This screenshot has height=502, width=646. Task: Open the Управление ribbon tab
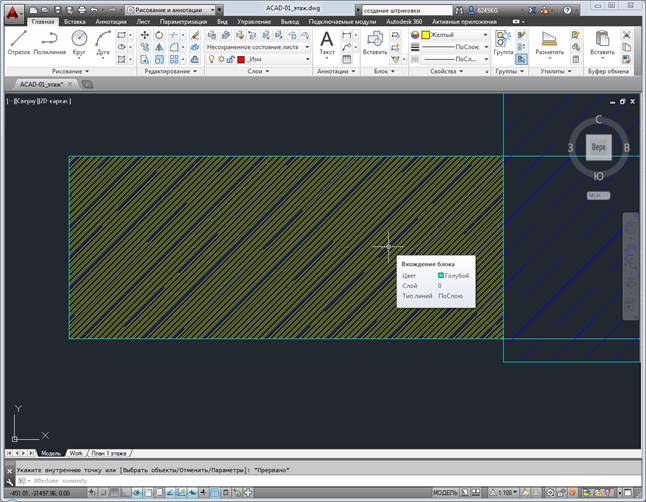pos(254,21)
